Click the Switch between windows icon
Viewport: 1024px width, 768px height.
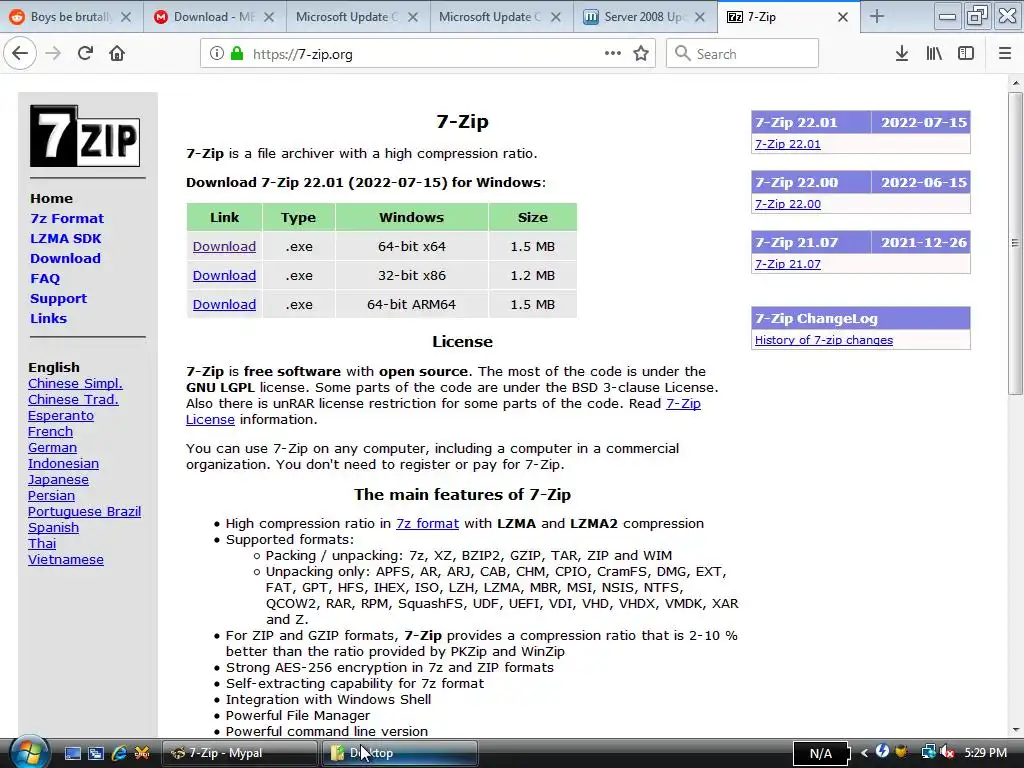click(x=96, y=753)
